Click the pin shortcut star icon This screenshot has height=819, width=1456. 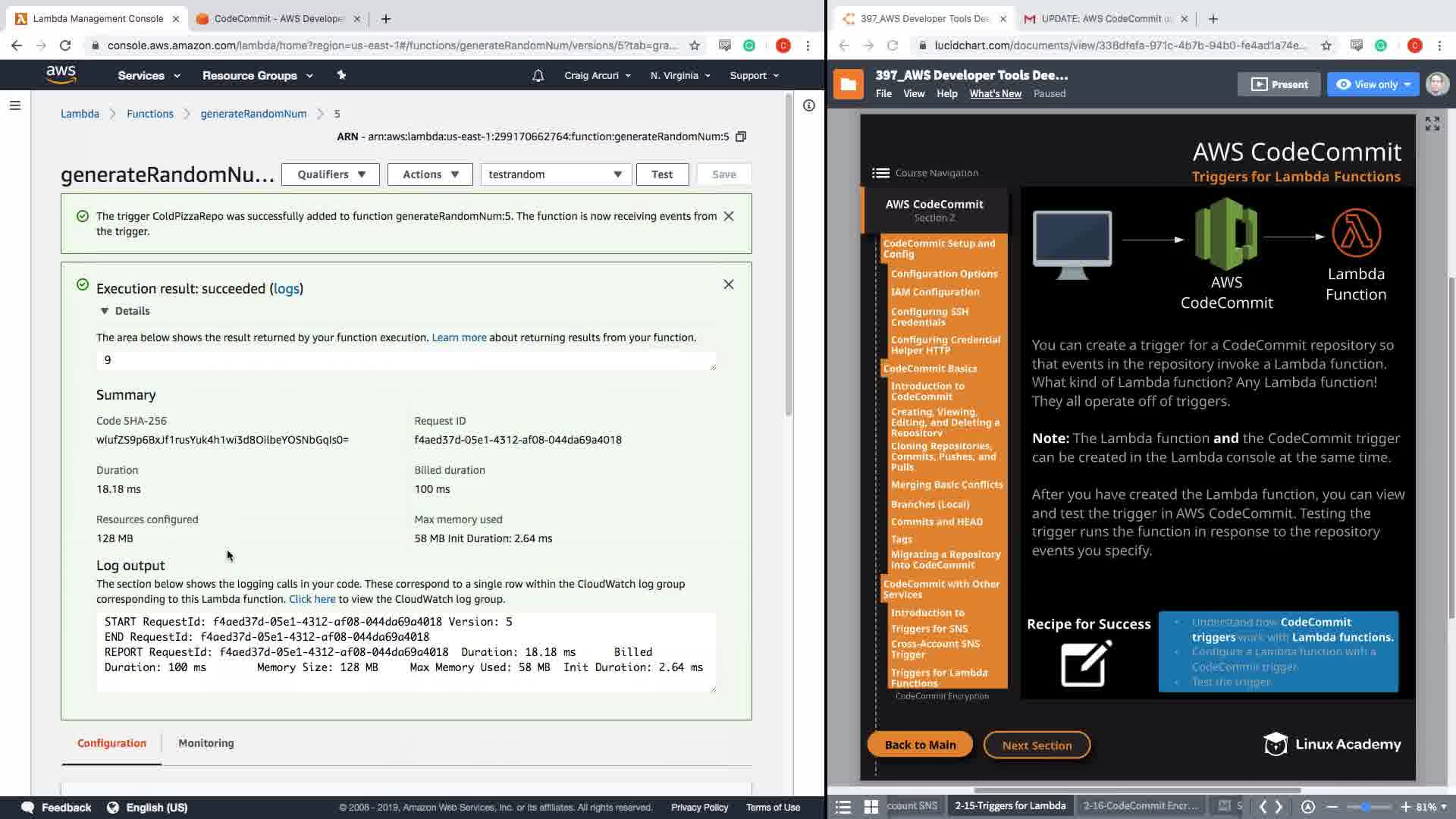[x=341, y=75]
